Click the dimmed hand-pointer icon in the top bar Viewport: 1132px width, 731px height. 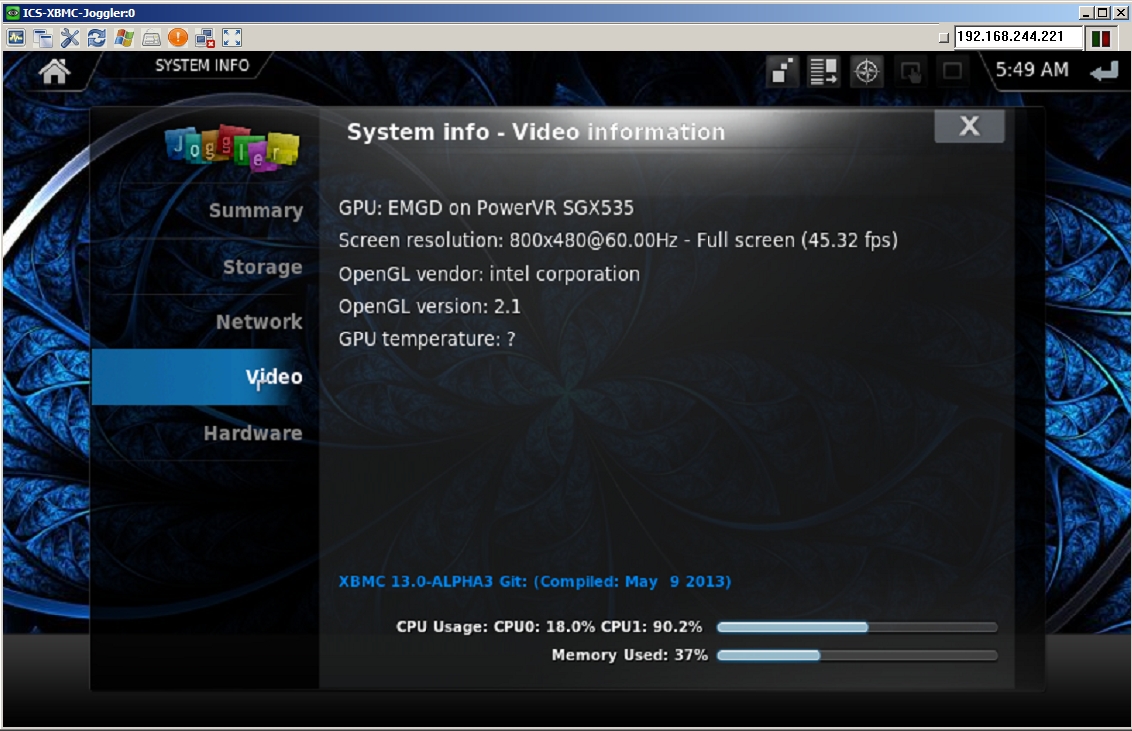910,71
